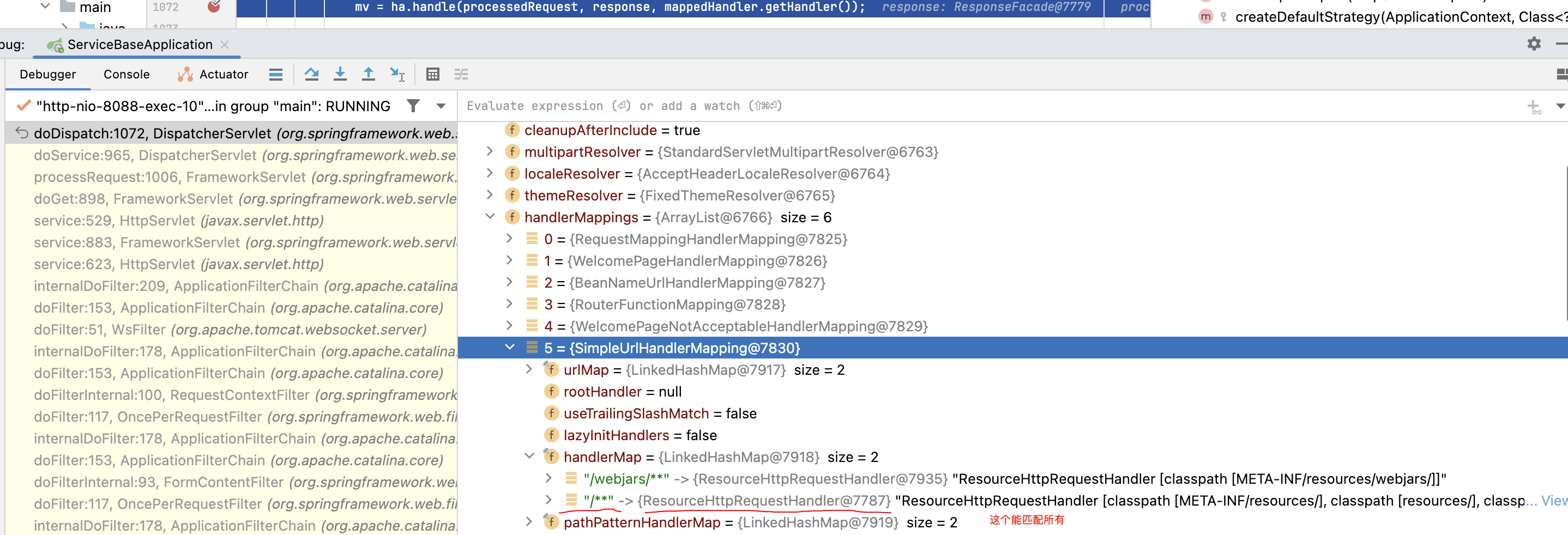Click the Show Execution Point icon
This screenshot has width=1568, height=535.
coord(276,74)
